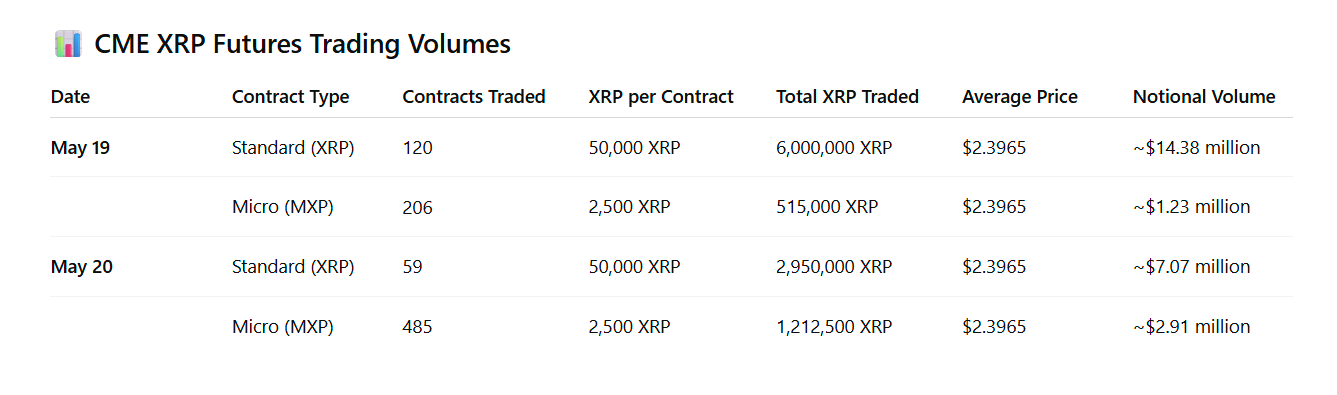Click the 1,212,500 XRP total cell
The width and height of the screenshot is (1337, 395).
pos(834,327)
